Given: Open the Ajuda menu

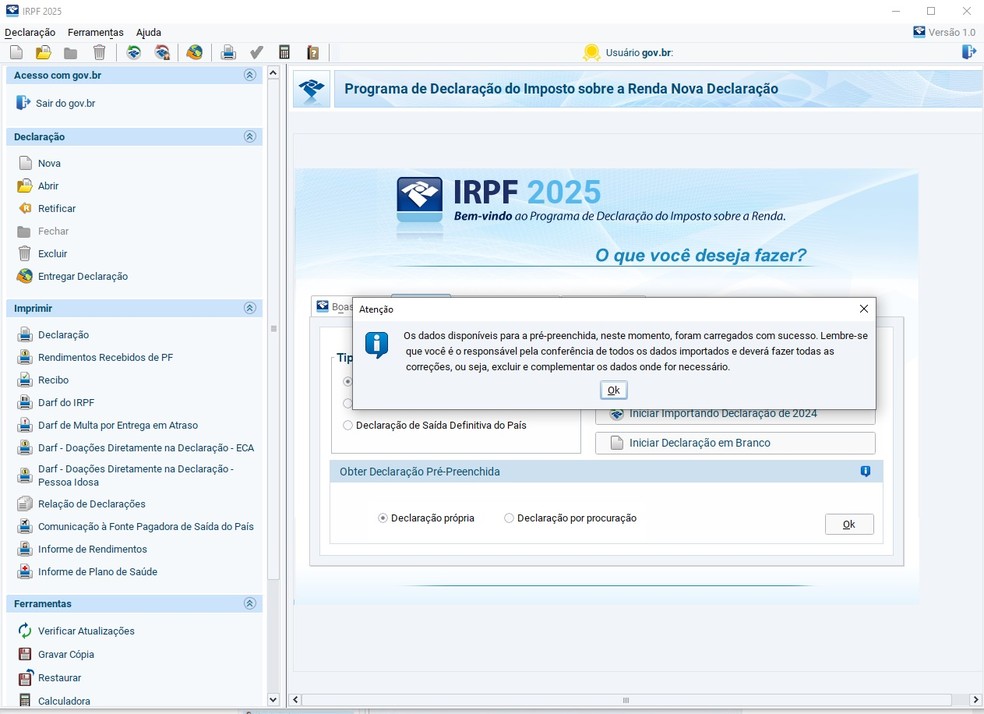Looking at the screenshot, I should [149, 33].
